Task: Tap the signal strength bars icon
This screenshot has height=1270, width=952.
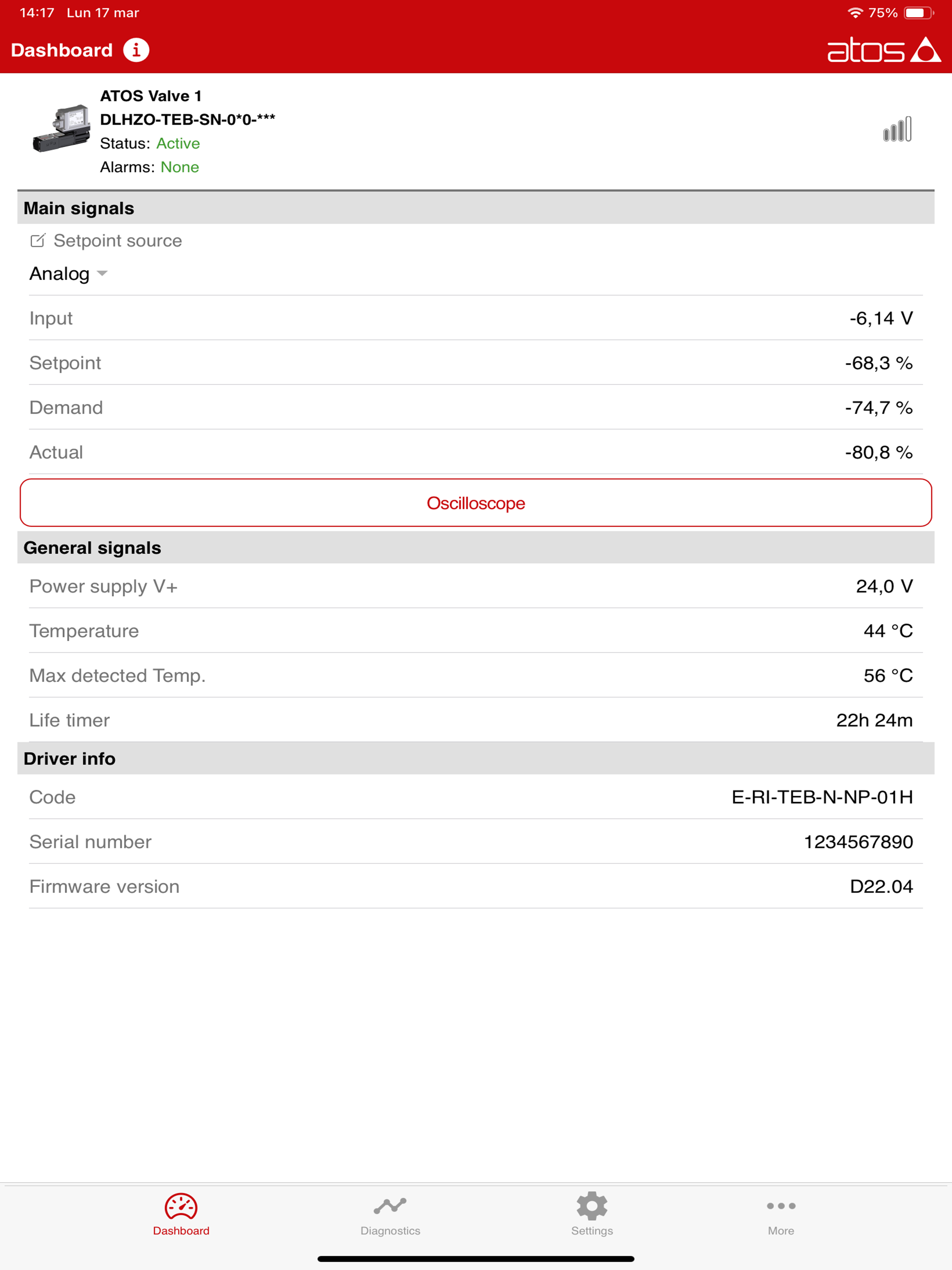Action: click(898, 130)
